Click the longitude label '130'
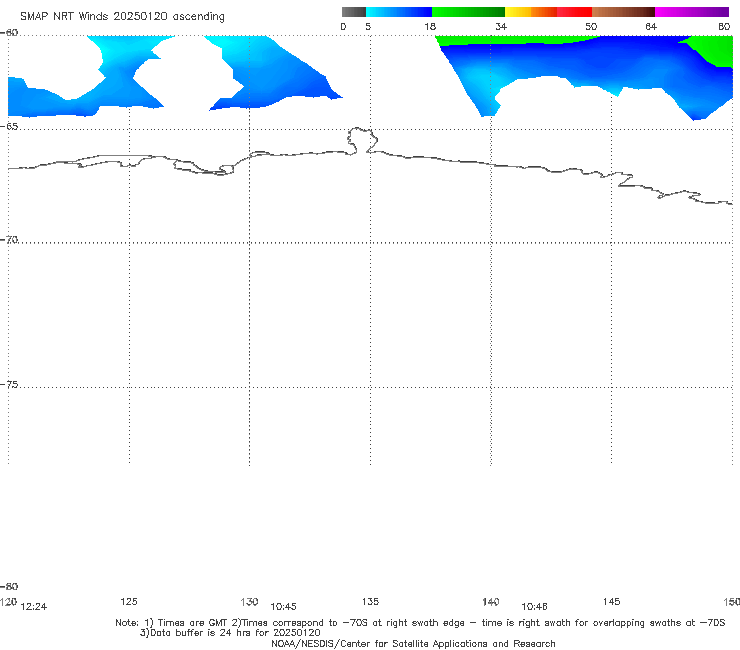The height and width of the screenshot is (650, 740). 249,602
